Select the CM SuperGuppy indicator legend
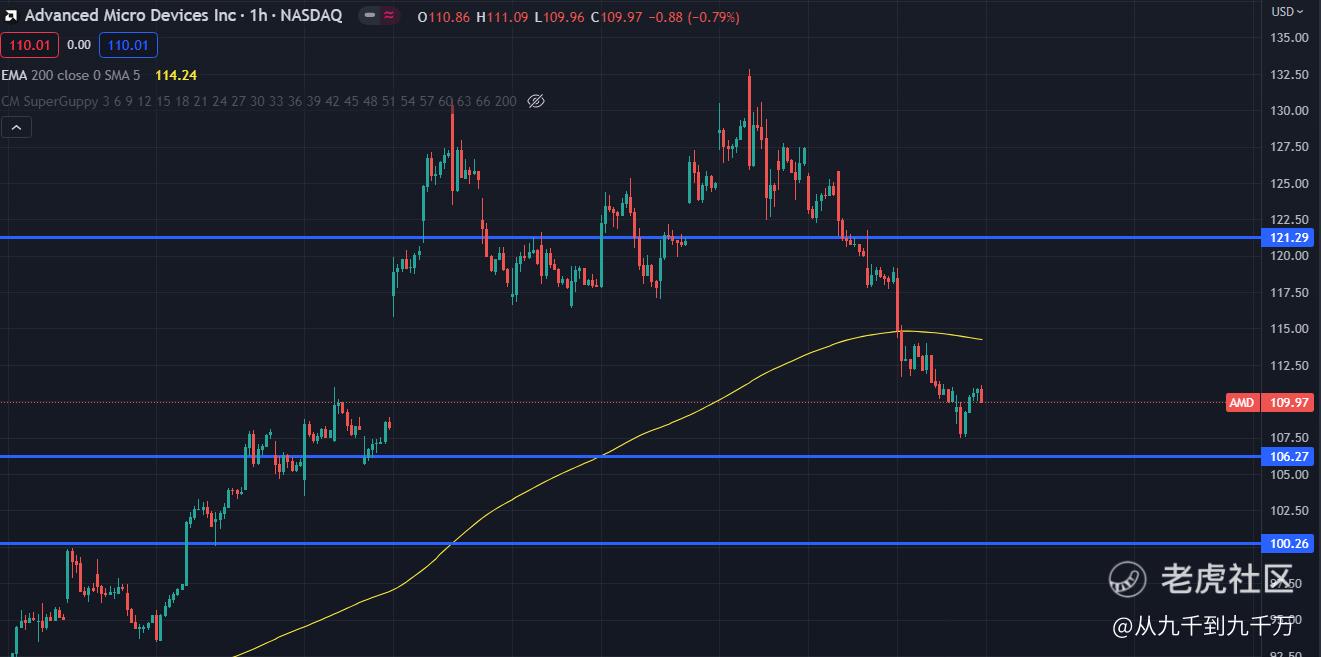1321x657 pixels. click(259, 101)
